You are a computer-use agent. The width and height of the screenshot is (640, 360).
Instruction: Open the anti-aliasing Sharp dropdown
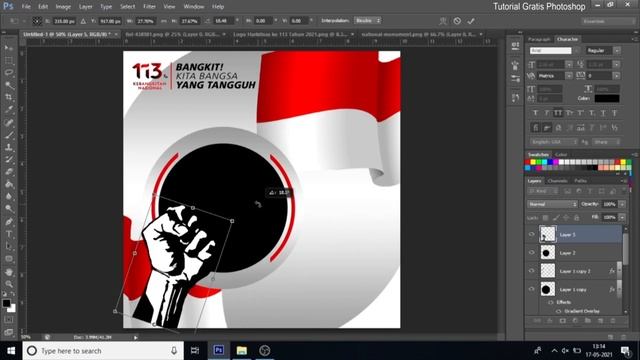click(x=607, y=142)
